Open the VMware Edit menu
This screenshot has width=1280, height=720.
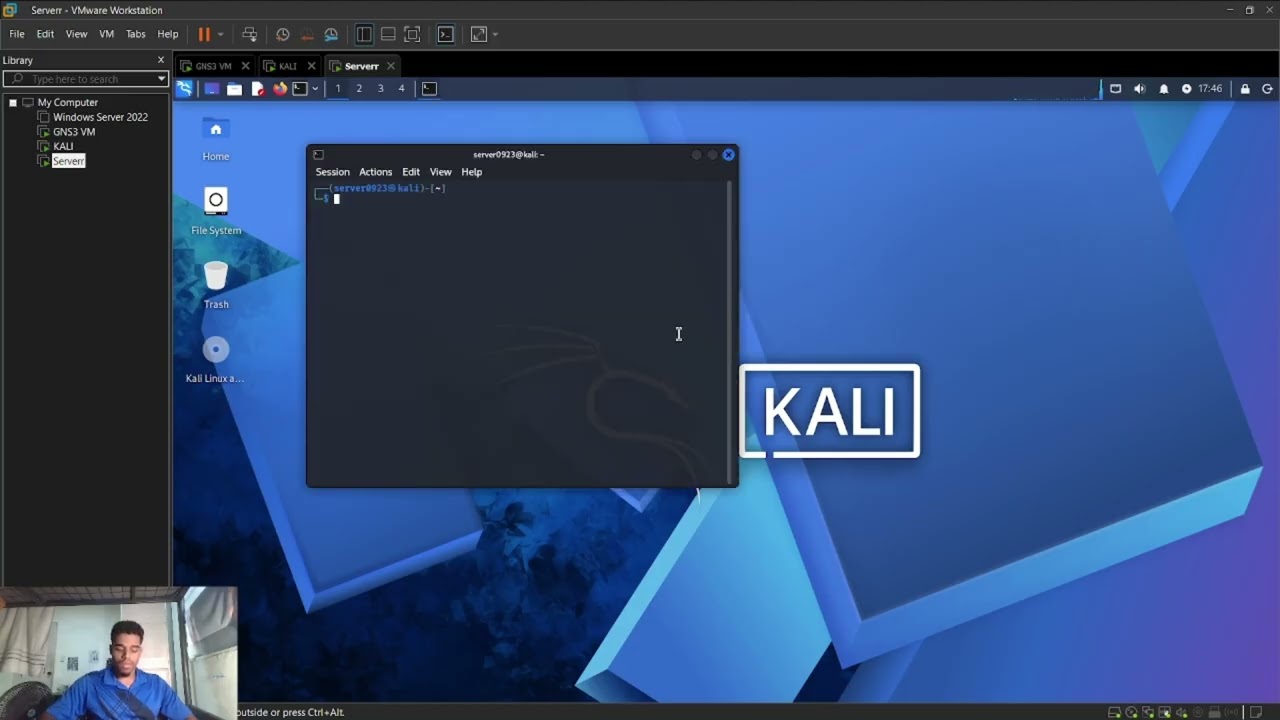click(x=45, y=34)
